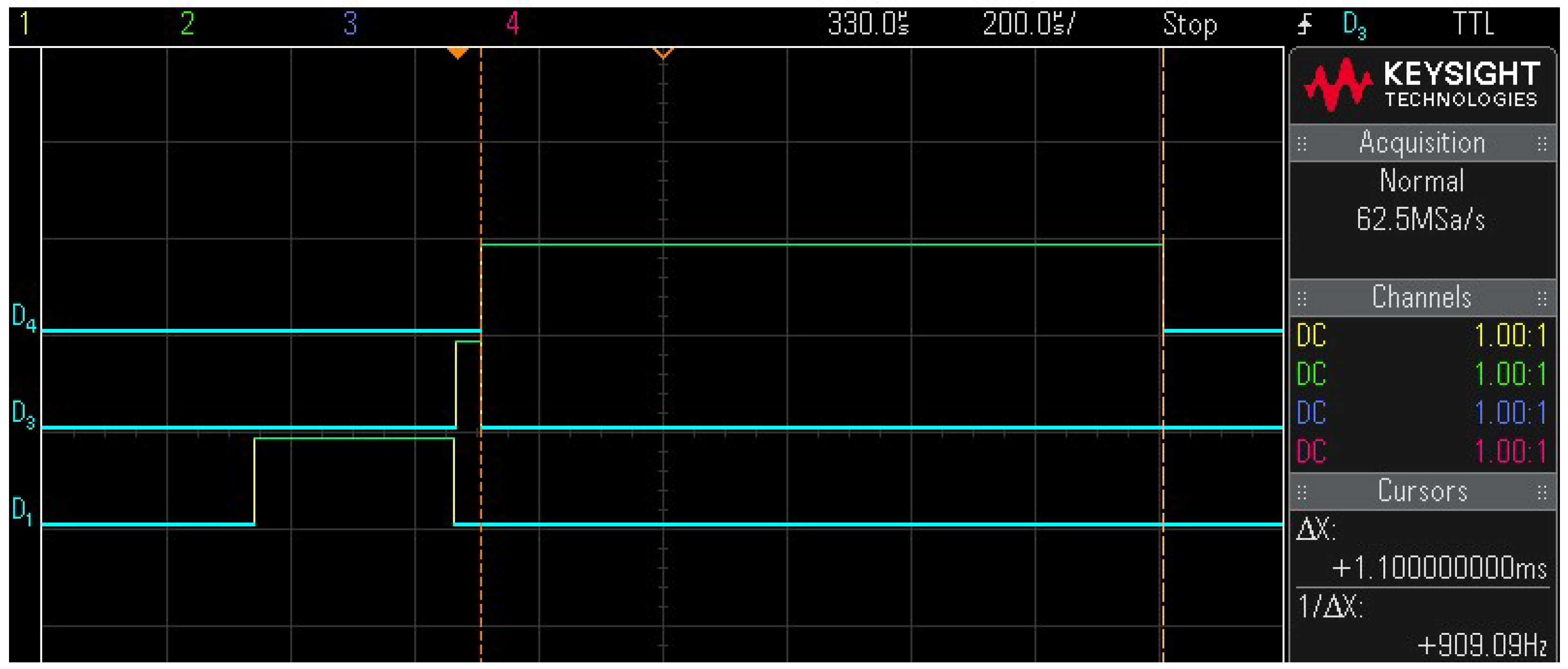Click the rising edge trigger icon

[x=1305, y=24]
